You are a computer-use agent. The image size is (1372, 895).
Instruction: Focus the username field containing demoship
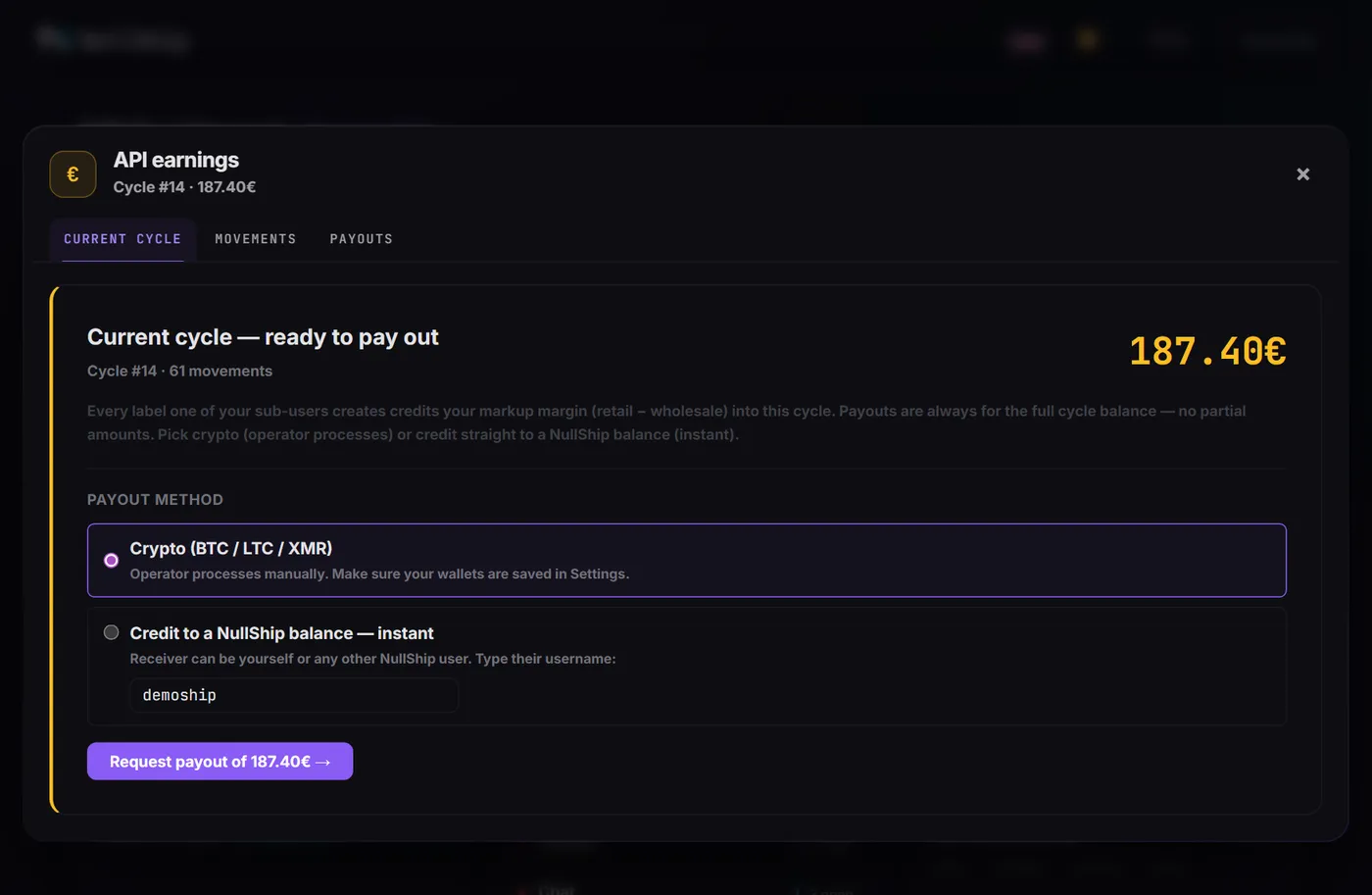coord(294,695)
